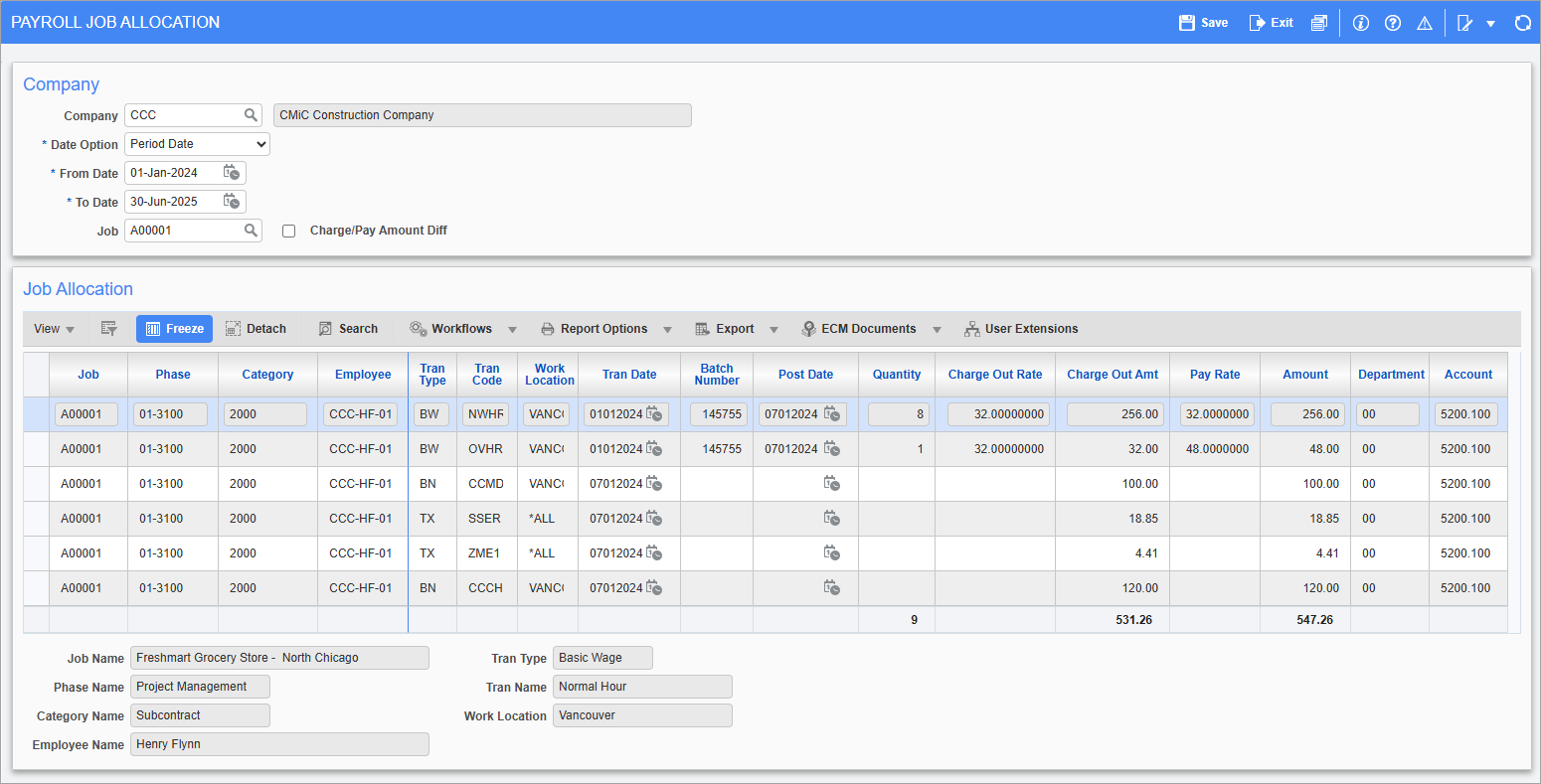Viewport: 1541px width, 784px height.
Task: Open the Date Option dropdown
Action: [196, 143]
